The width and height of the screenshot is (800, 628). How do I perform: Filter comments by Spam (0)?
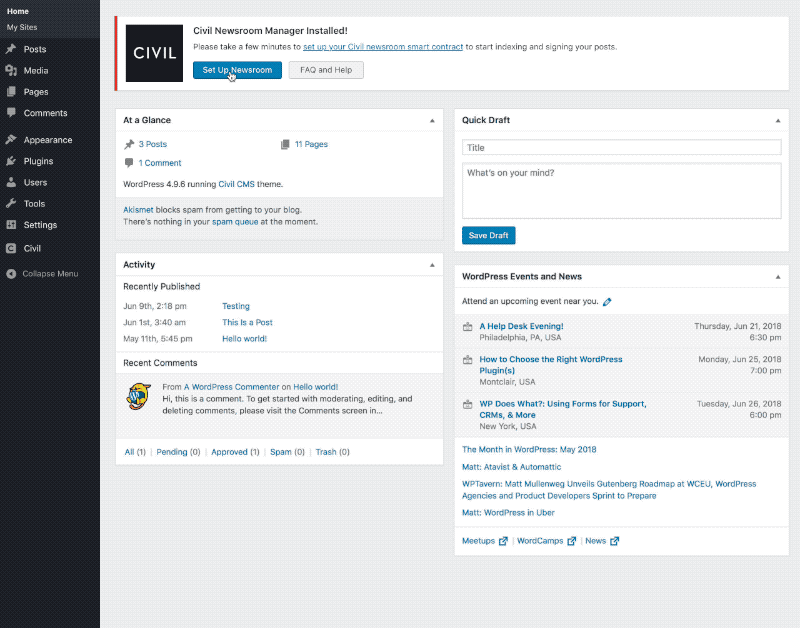[x=287, y=452]
